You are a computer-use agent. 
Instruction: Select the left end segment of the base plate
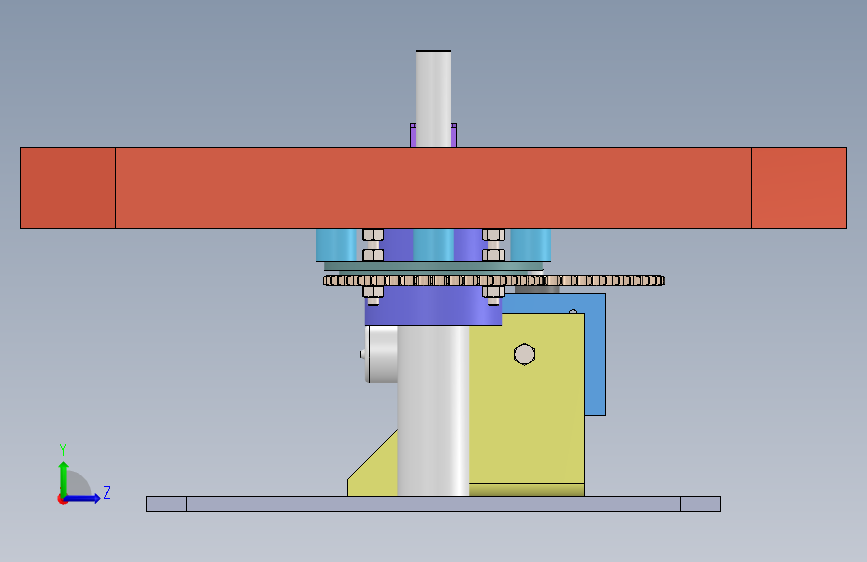pyautogui.click(x=166, y=504)
